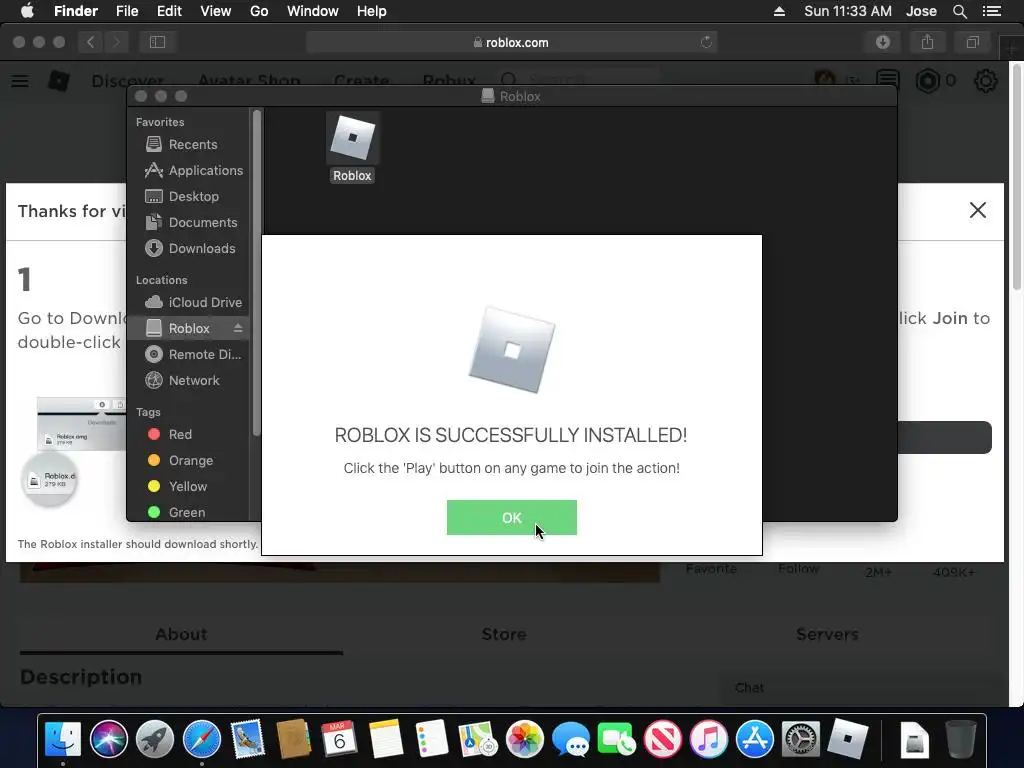Open Messages from the Dock
This screenshot has width=1024, height=768.
click(570, 739)
